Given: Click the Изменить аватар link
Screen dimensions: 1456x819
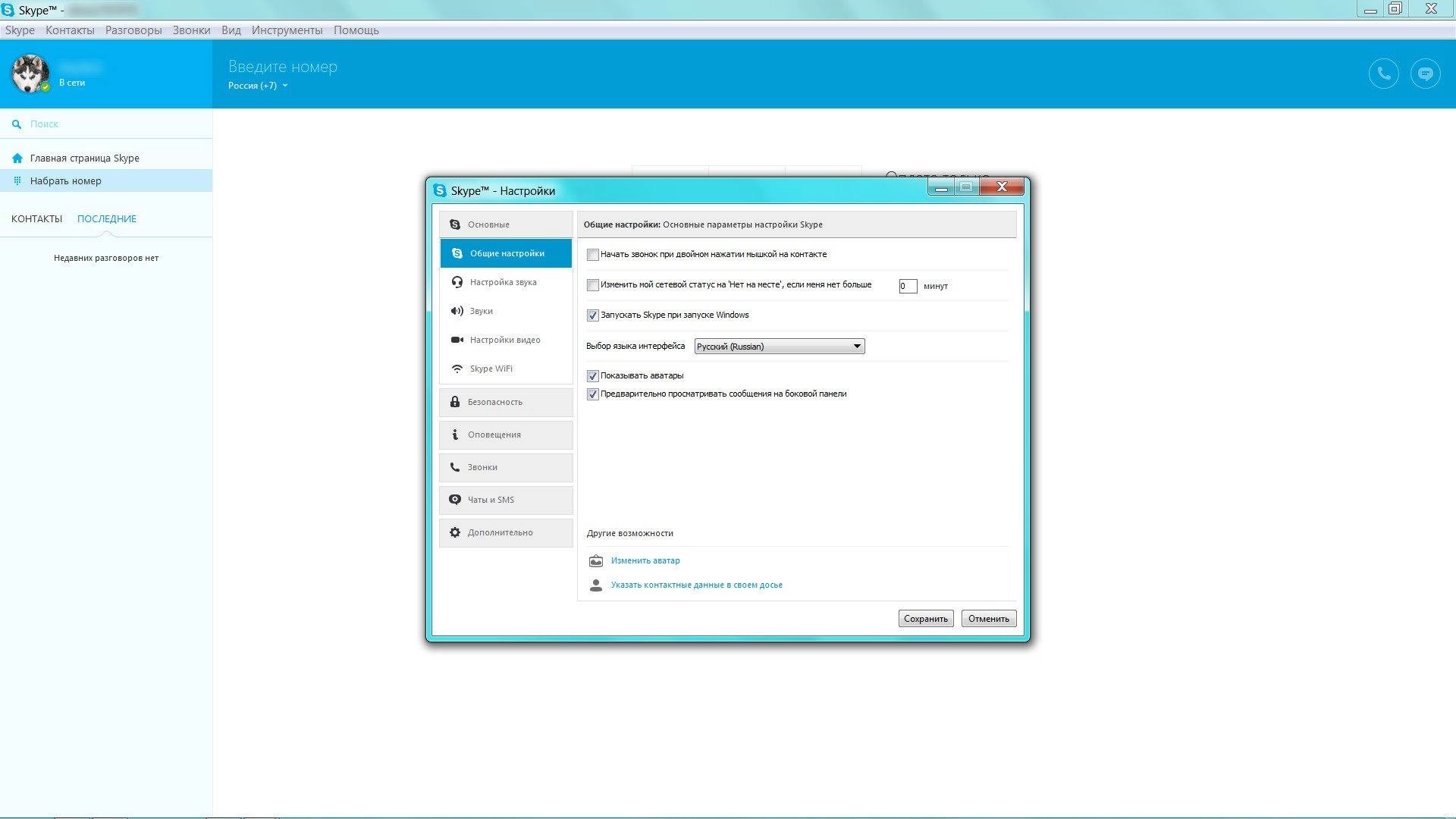Looking at the screenshot, I should click(645, 561).
